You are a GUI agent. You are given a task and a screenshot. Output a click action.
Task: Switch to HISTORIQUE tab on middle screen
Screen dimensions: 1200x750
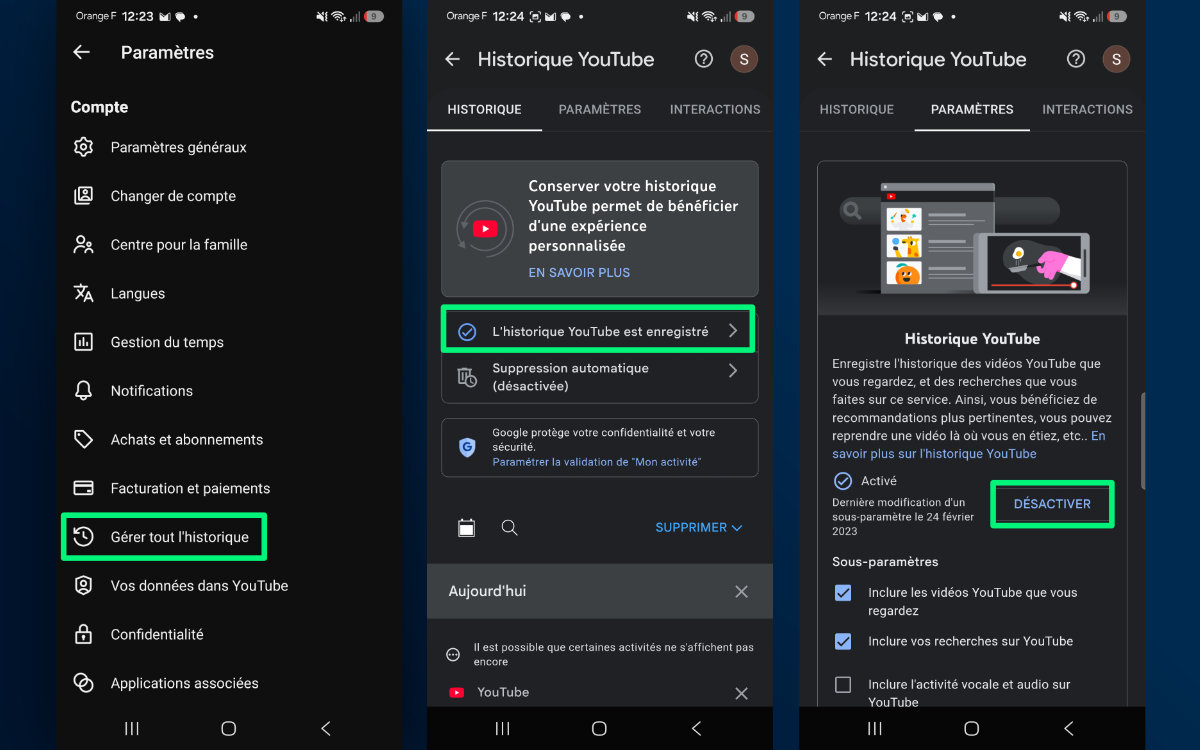484,109
